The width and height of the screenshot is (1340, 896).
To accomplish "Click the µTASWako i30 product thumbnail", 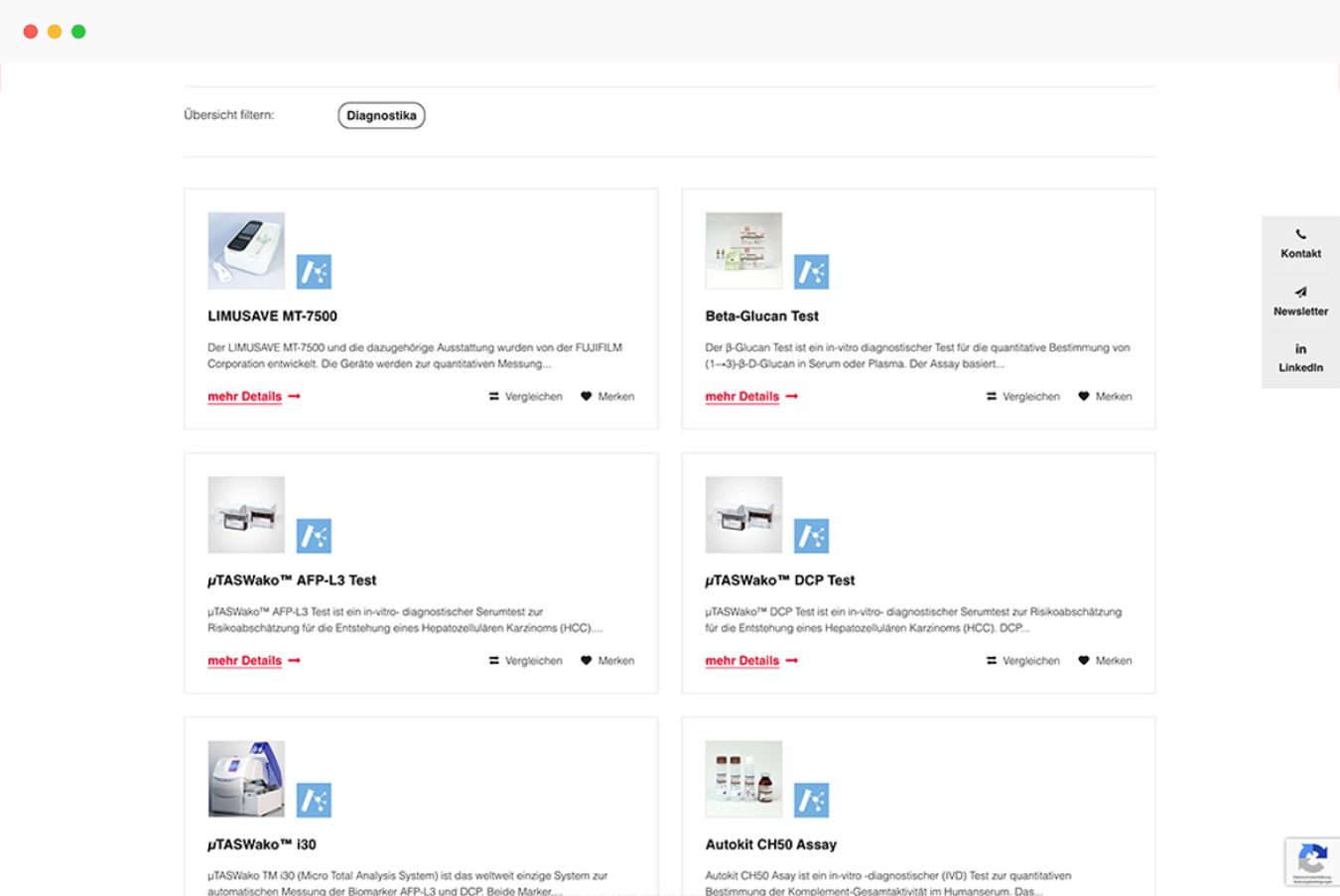I will pos(246,779).
